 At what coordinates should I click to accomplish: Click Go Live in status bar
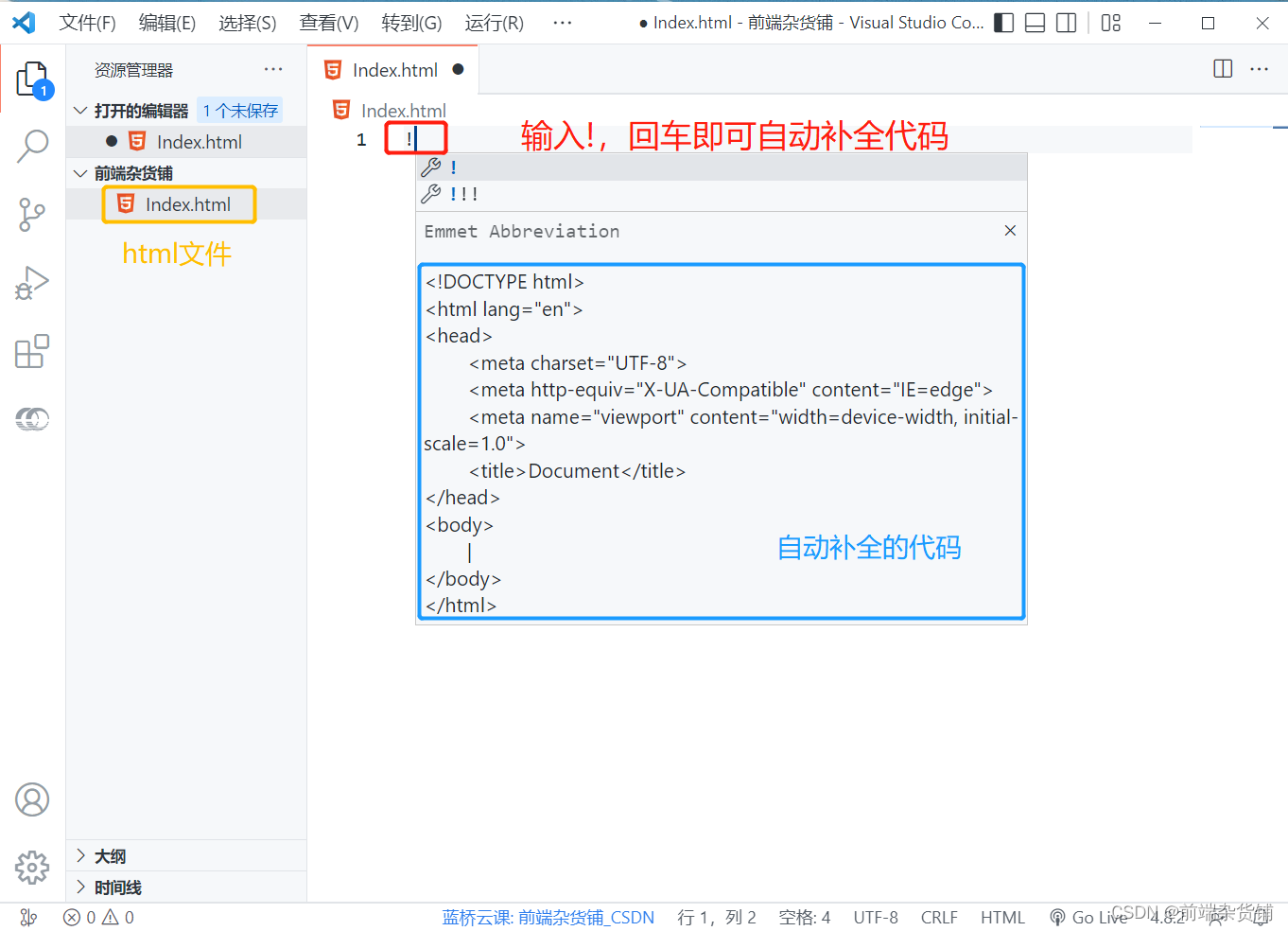(1089, 917)
